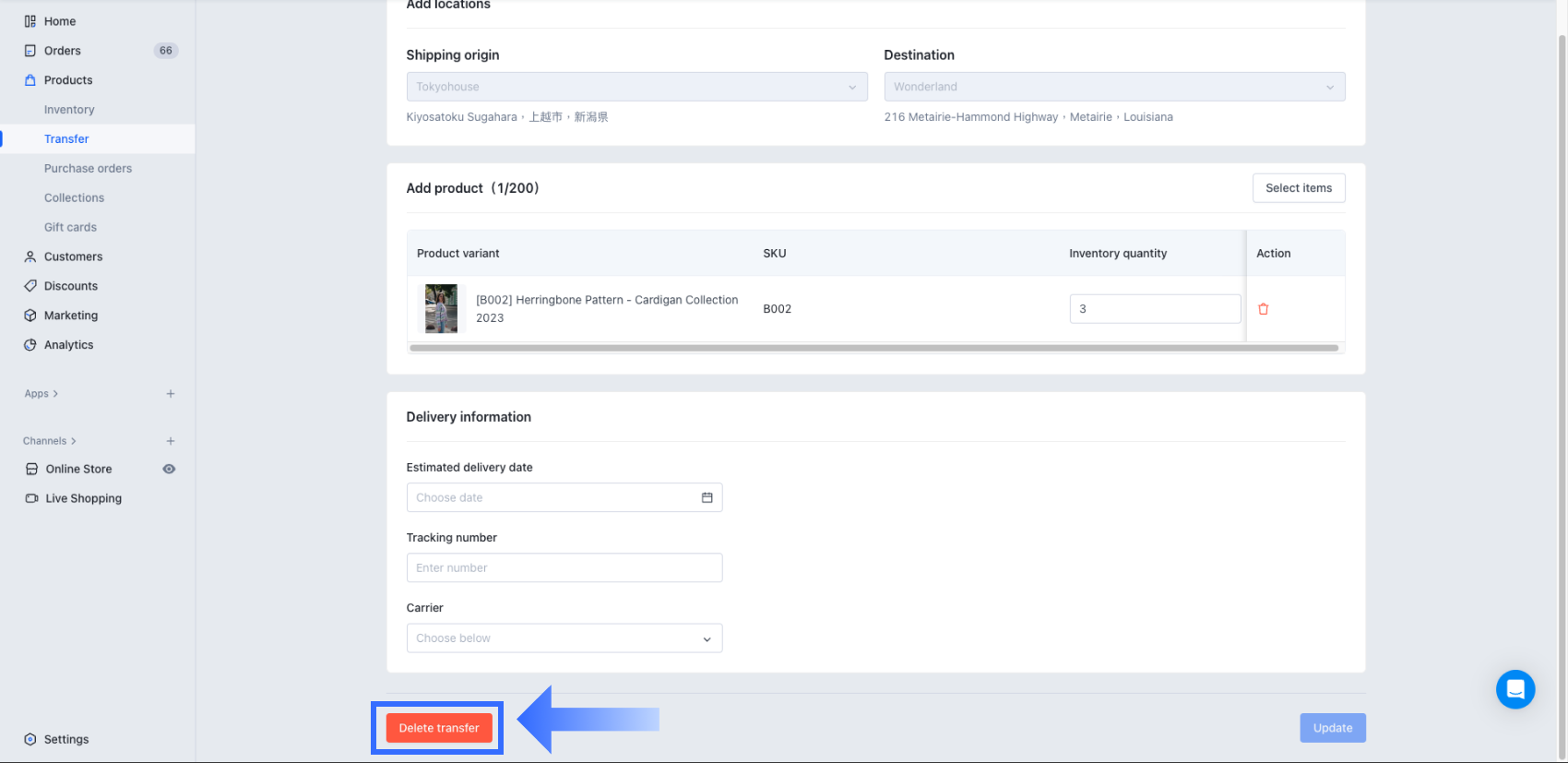Open the calendar icon for delivery date

click(707, 497)
